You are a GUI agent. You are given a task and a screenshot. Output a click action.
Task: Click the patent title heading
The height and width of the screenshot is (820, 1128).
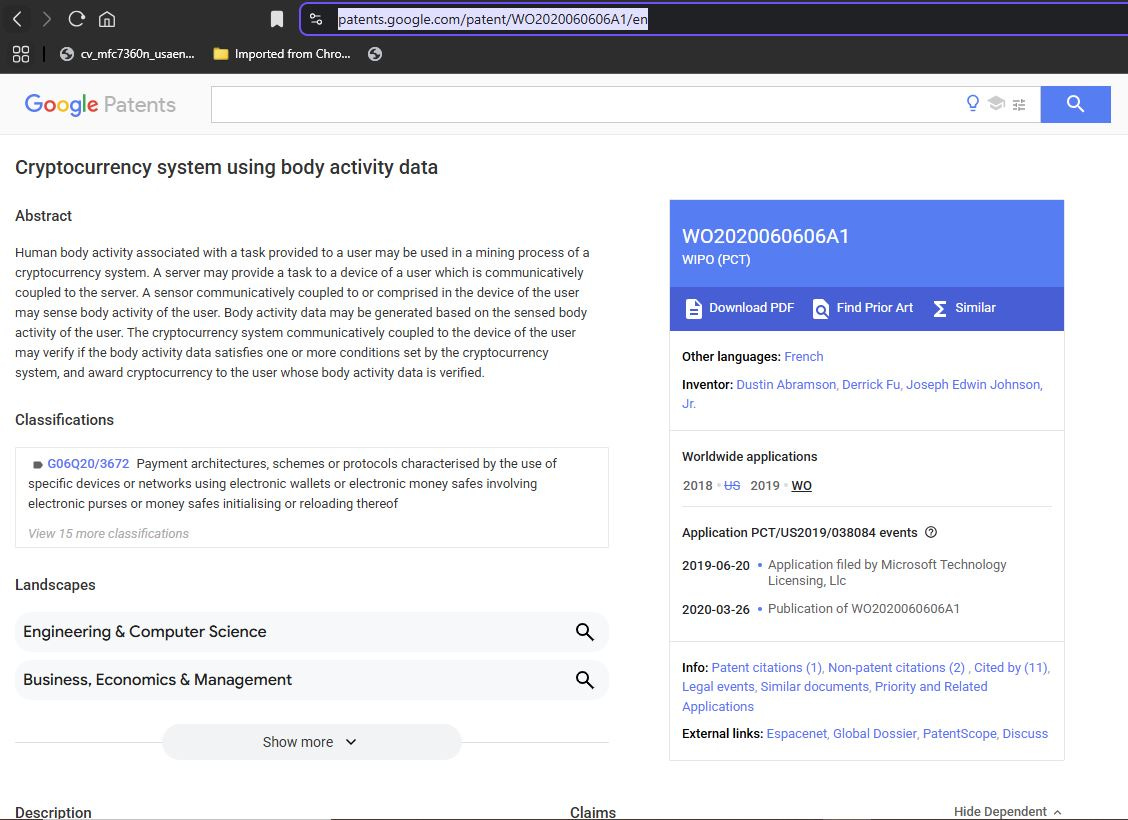(x=227, y=168)
